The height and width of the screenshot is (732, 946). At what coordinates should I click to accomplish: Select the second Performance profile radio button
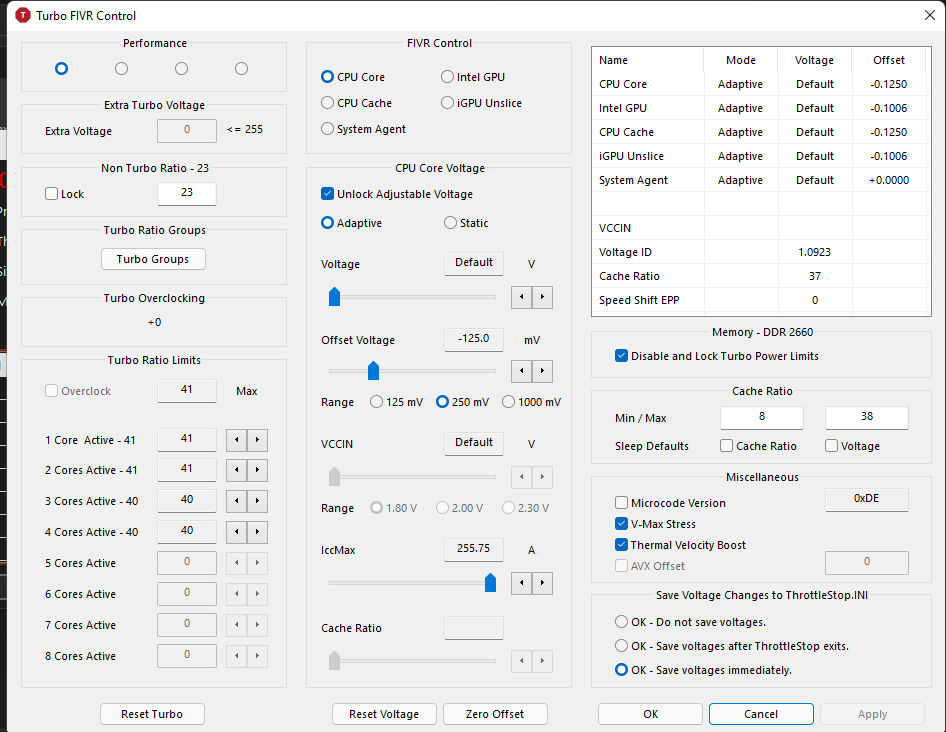[121, 69]
